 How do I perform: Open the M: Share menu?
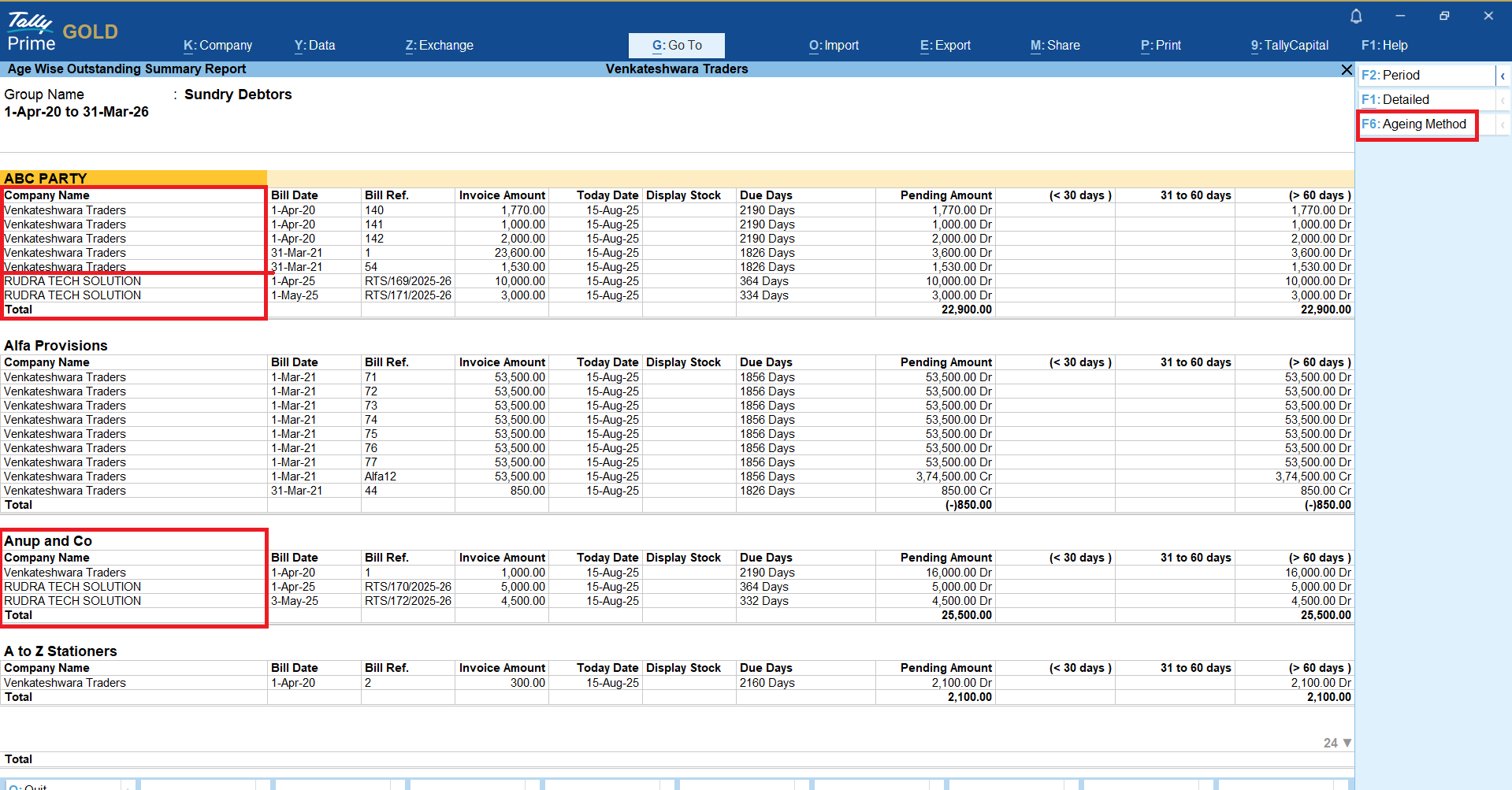[1055, 46]
